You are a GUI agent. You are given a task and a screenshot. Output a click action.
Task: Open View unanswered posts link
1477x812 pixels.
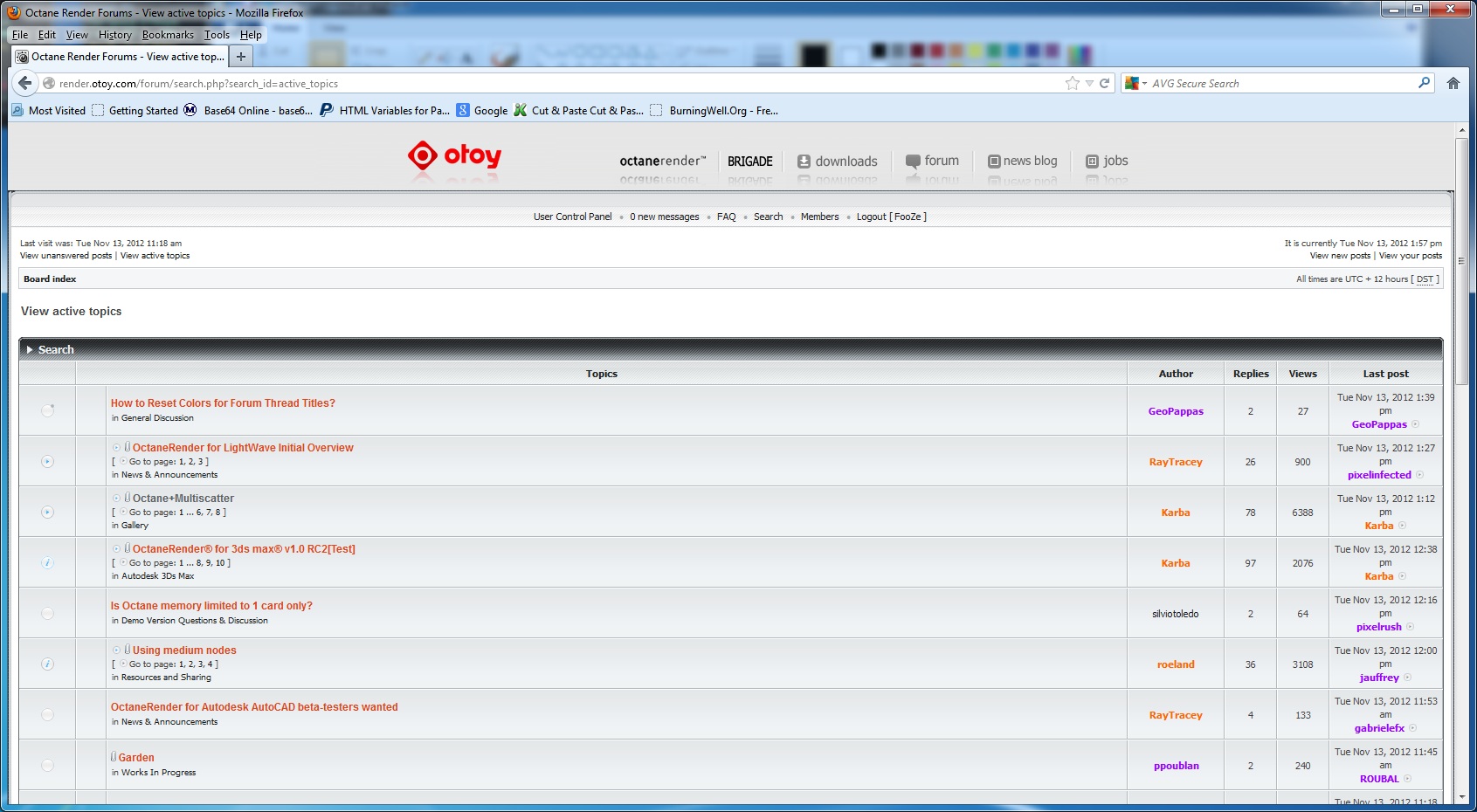click(x=66, y=256)
